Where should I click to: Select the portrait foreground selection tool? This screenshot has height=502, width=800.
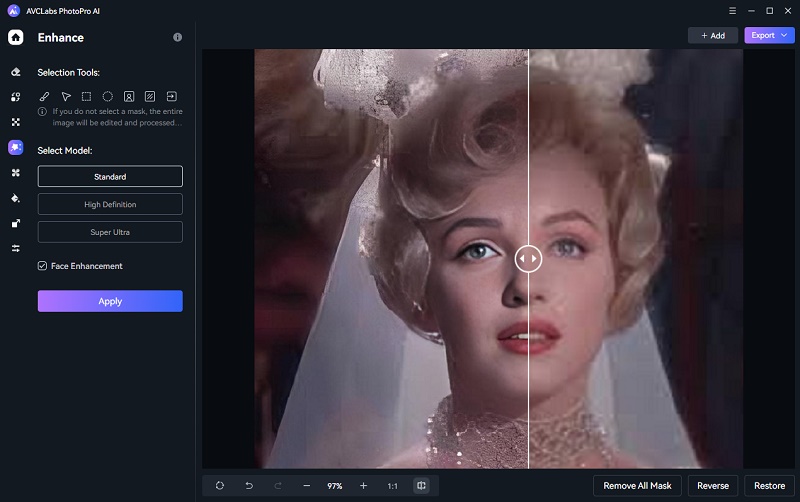point(129,96)
